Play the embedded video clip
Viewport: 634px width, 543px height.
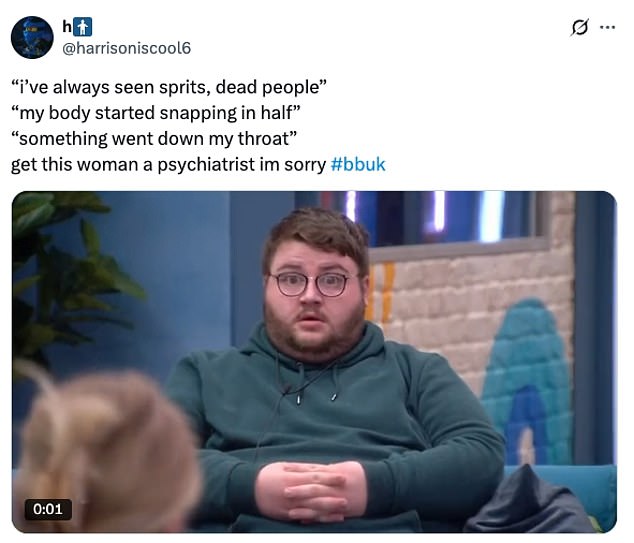click(314, 361)
